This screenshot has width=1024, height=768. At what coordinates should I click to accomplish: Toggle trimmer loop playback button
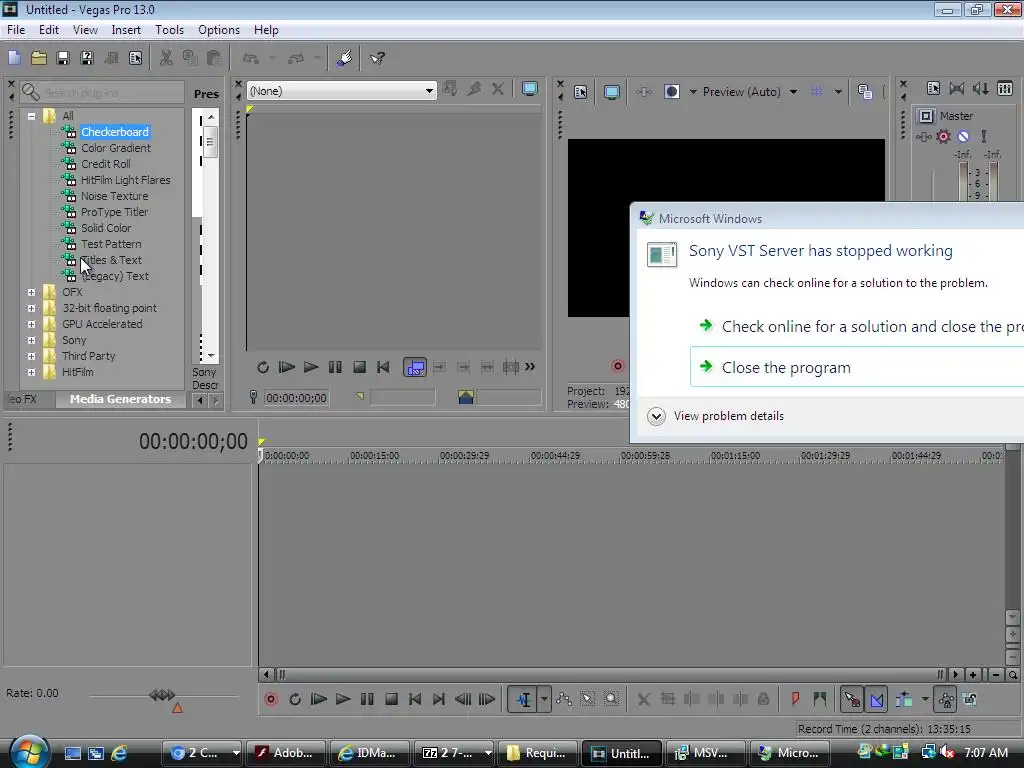click(x=263, y=367)
